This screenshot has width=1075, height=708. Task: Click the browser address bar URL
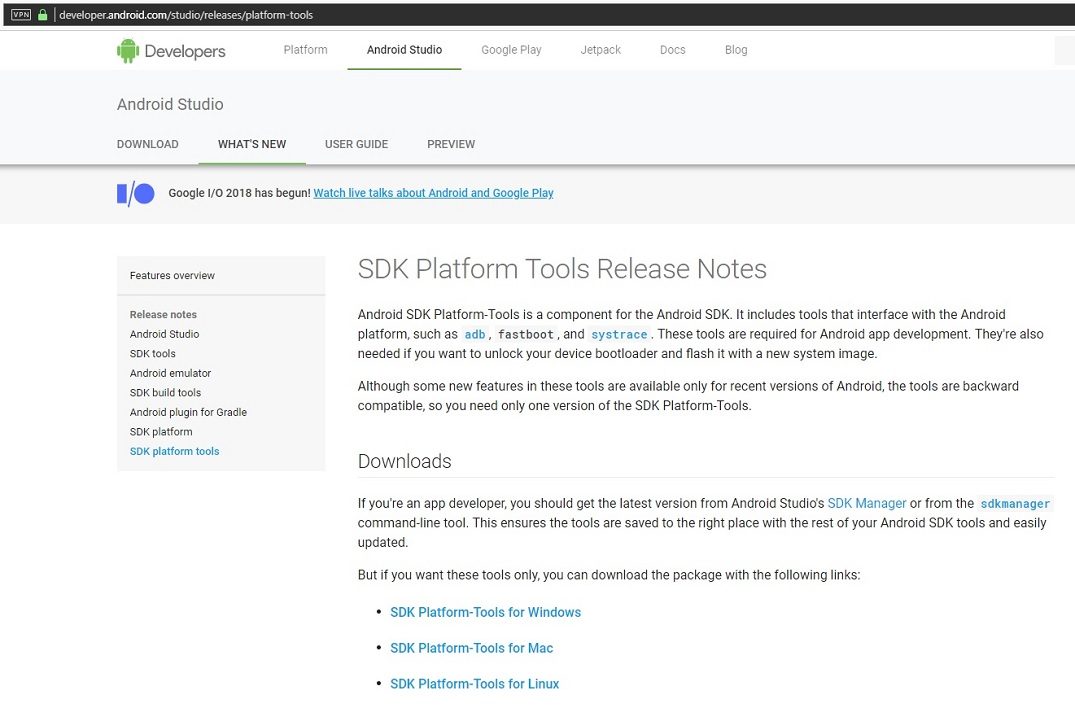pyautogui.click(x=186, y=14)
